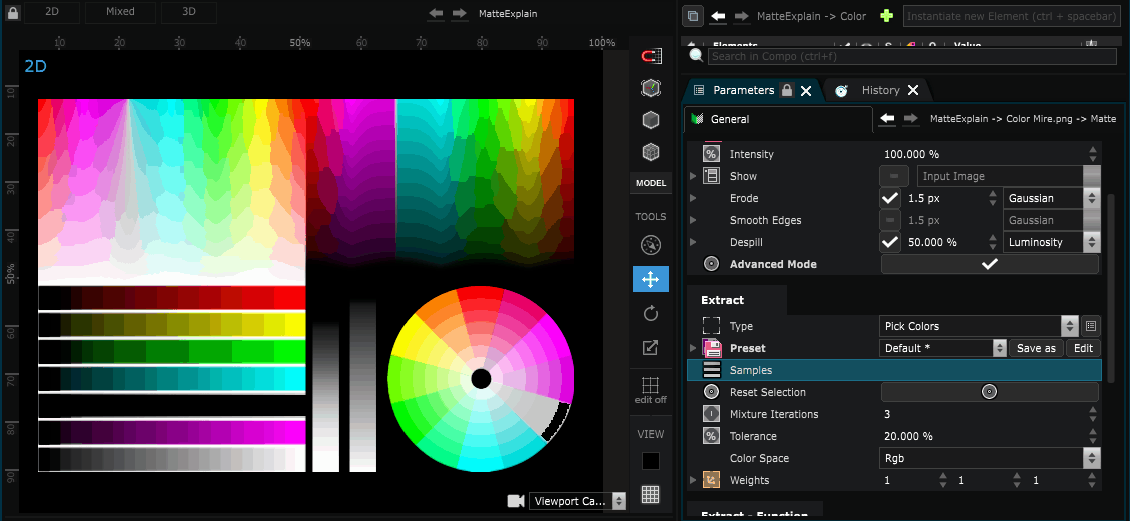Viewport: 1130px width, 521px height.
Task: Select the solid cube shading icon
Action: (651, 120)
